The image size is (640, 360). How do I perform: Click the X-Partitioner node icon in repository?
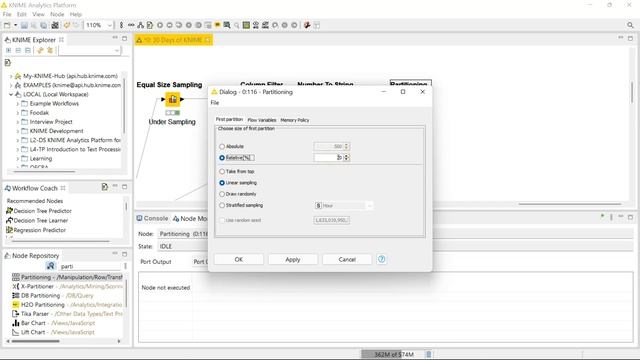[16, 286]
